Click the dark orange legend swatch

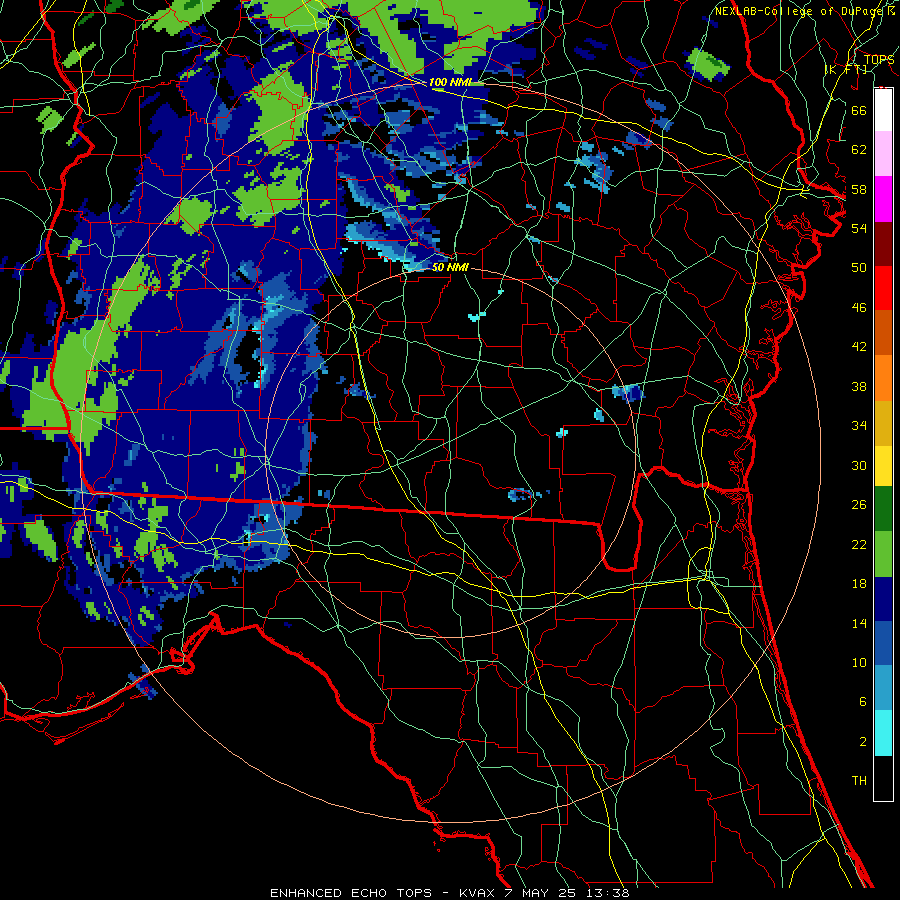click(x=883, y=332)
